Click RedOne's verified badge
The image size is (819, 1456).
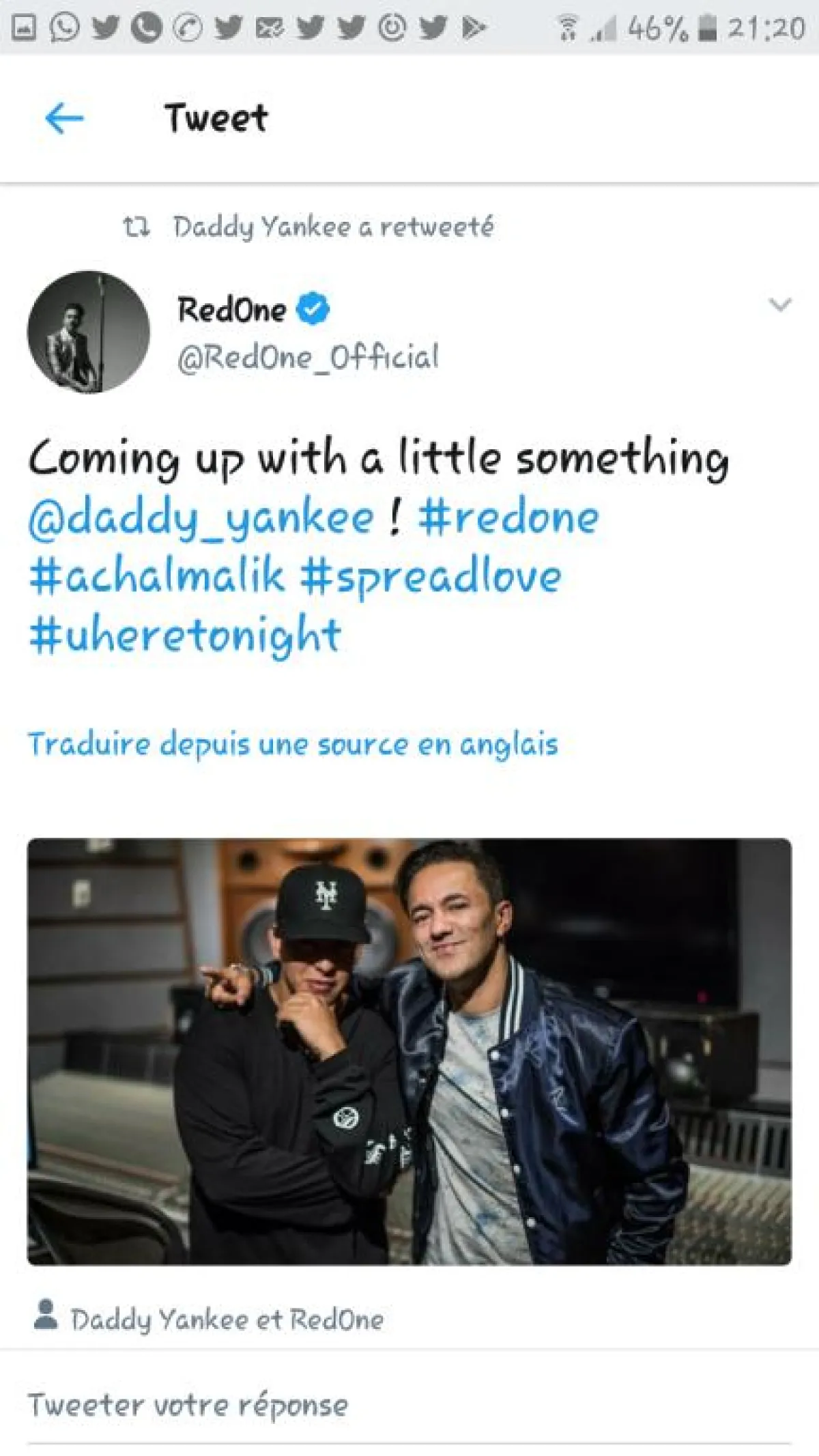(313, 309)
